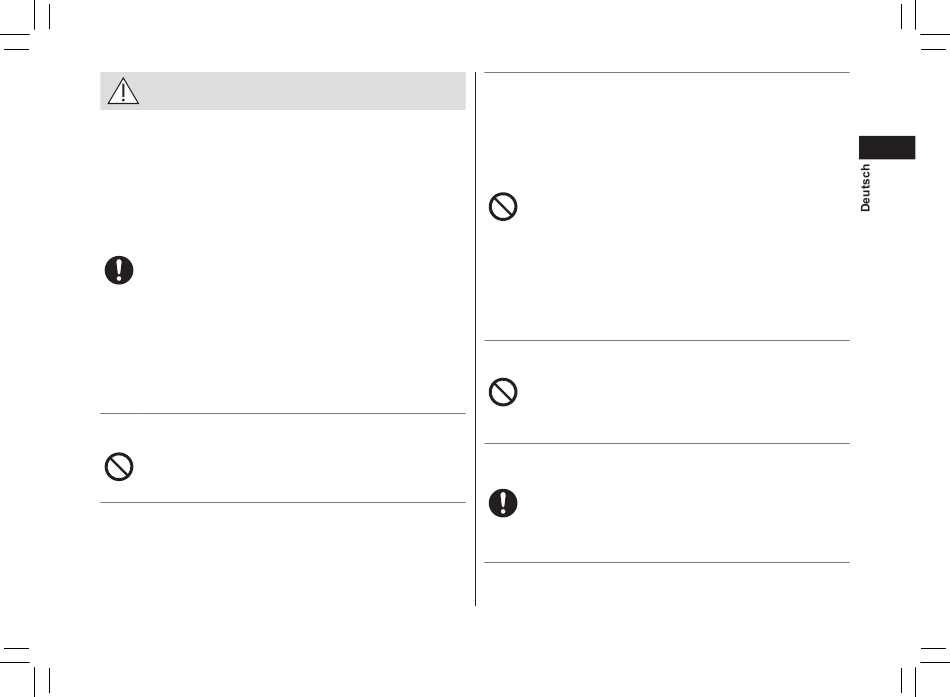Viewport: 950px width, 697px height.
Task: Click the divider line above the left prohibition icon
Action: (283, 413)
